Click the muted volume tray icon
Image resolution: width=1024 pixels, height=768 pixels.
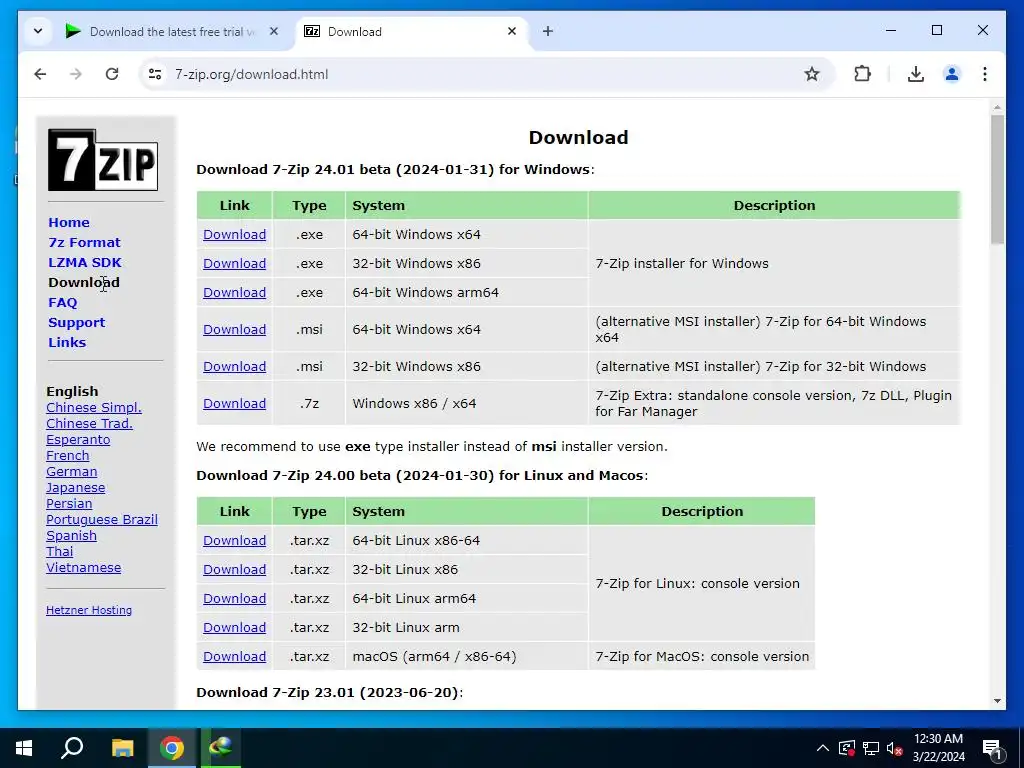click(x=894, y=748)
